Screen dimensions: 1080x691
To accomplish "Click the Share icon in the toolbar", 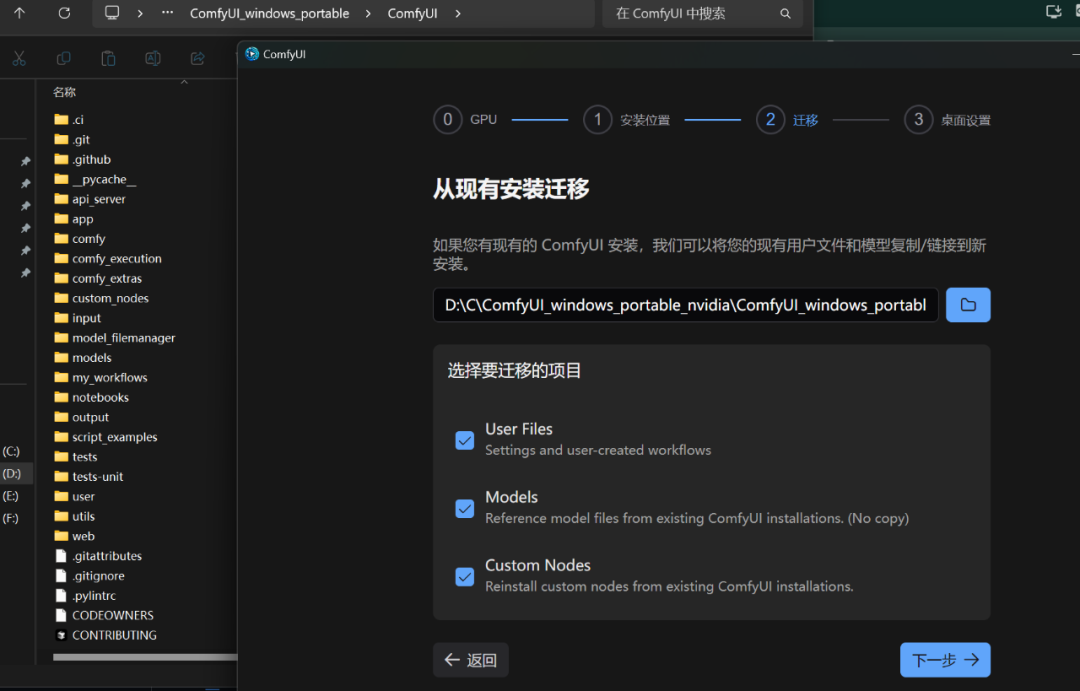I will coord(196,58).
